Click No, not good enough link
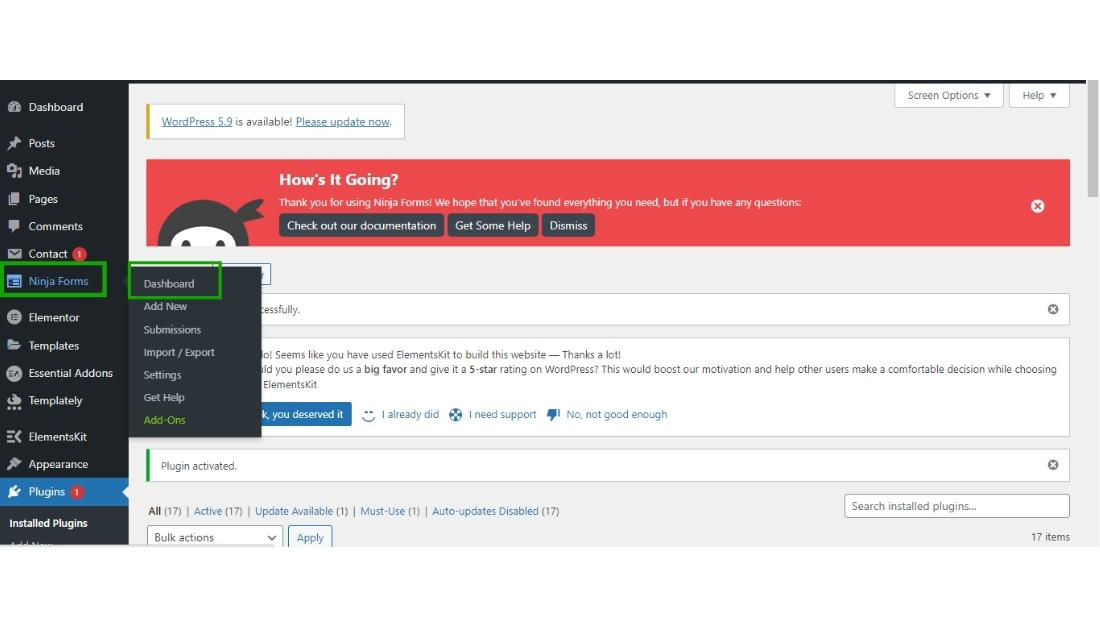This screenshot has width=1100, height=619. 617,415
